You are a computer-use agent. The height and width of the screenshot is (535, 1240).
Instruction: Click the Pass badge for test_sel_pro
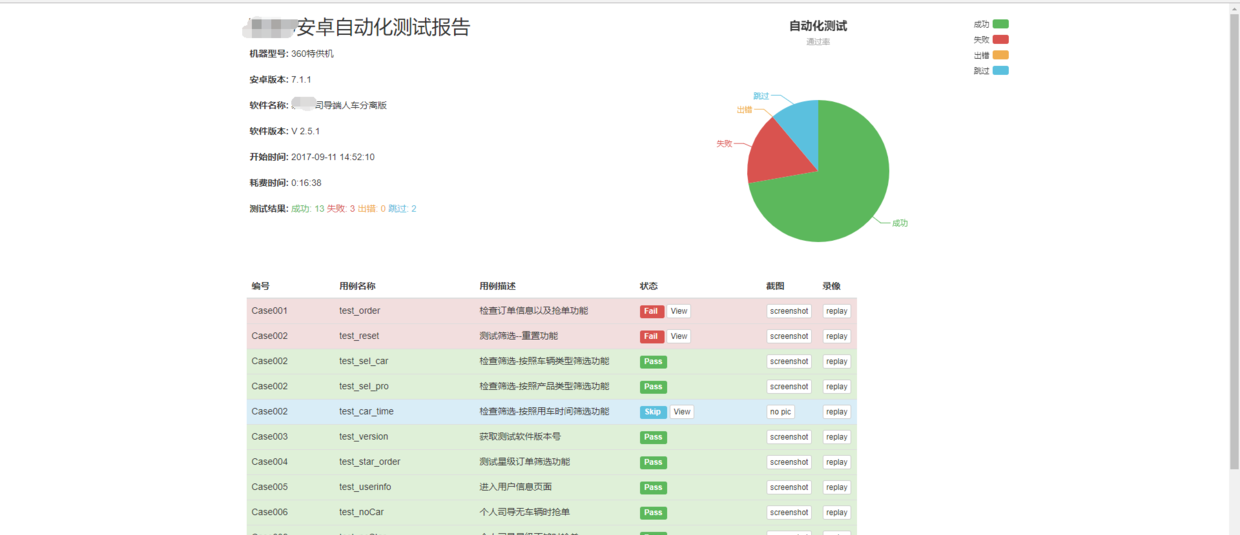point(653,386)
